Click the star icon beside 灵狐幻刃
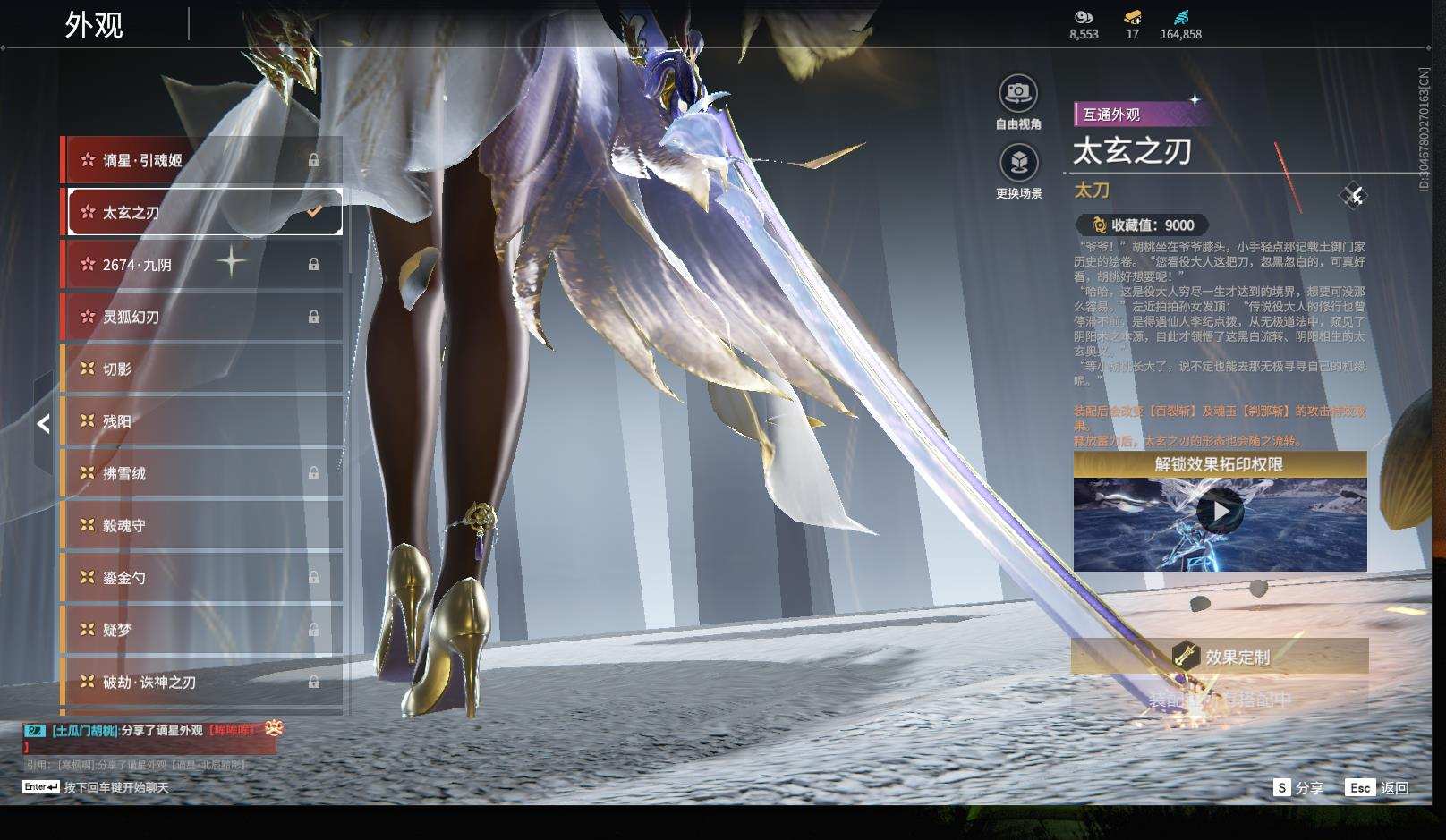 click(88, 317)
